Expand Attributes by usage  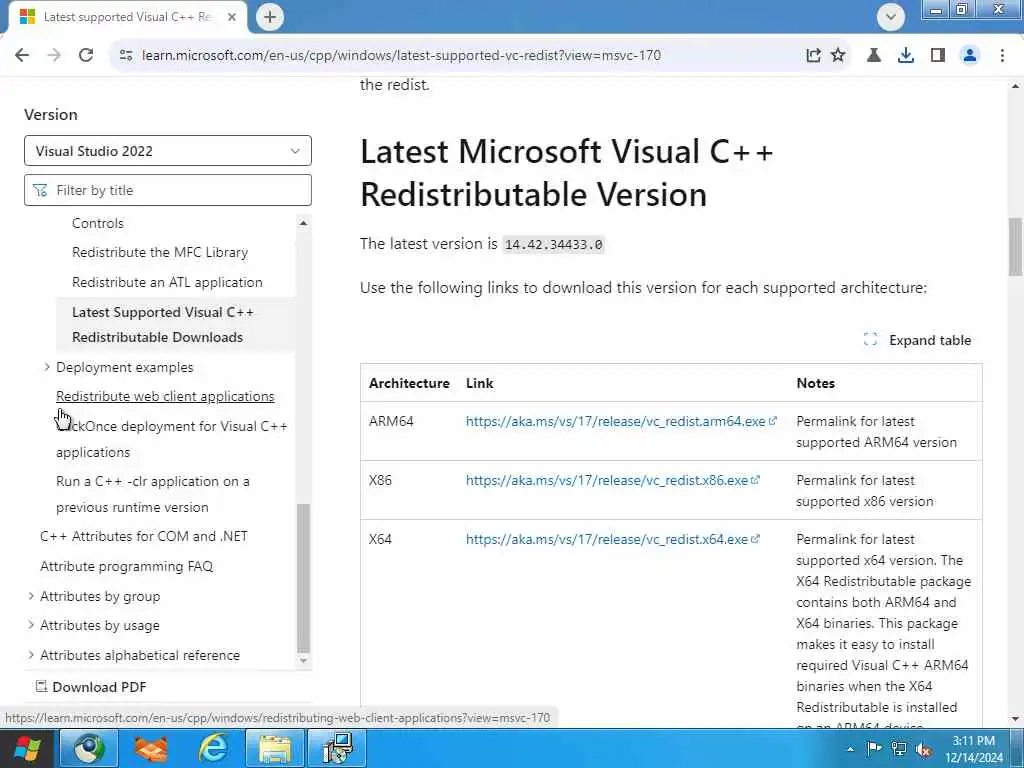pyautogui.click(x=31, y=625)
